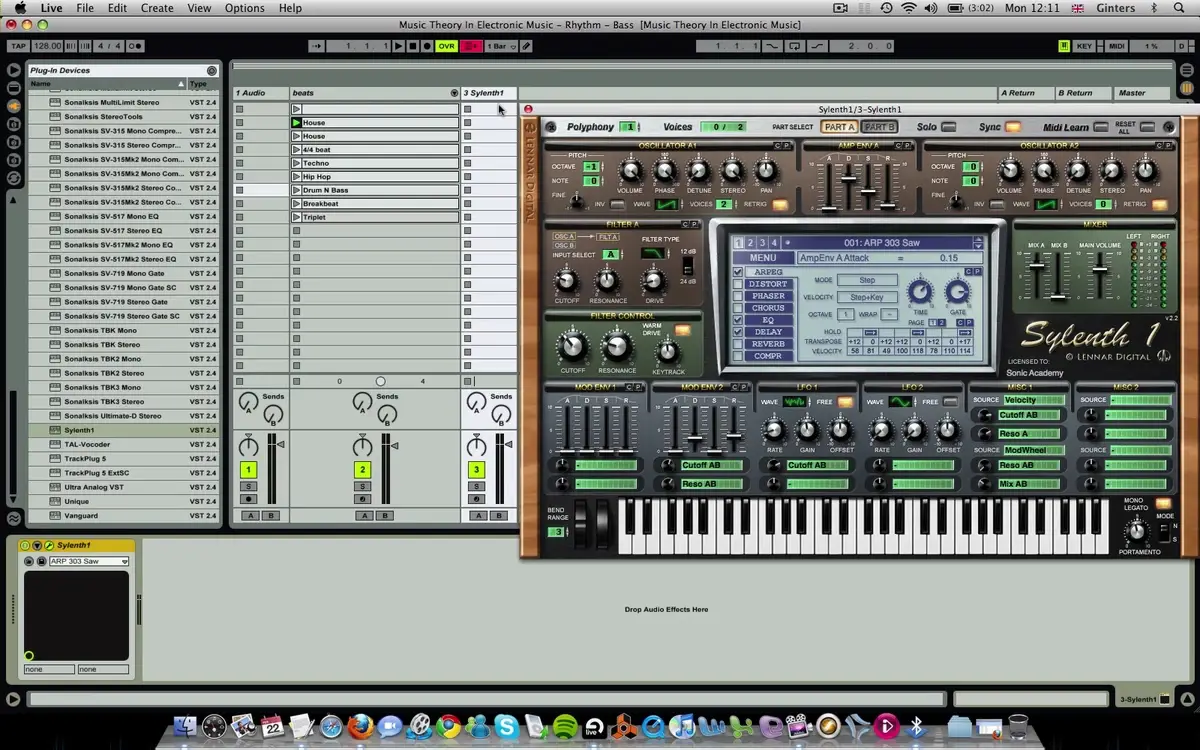The height and width of the screenshot is (750, 1200).
Task: Click the transport Play button in Live
Action: (399, 46)
